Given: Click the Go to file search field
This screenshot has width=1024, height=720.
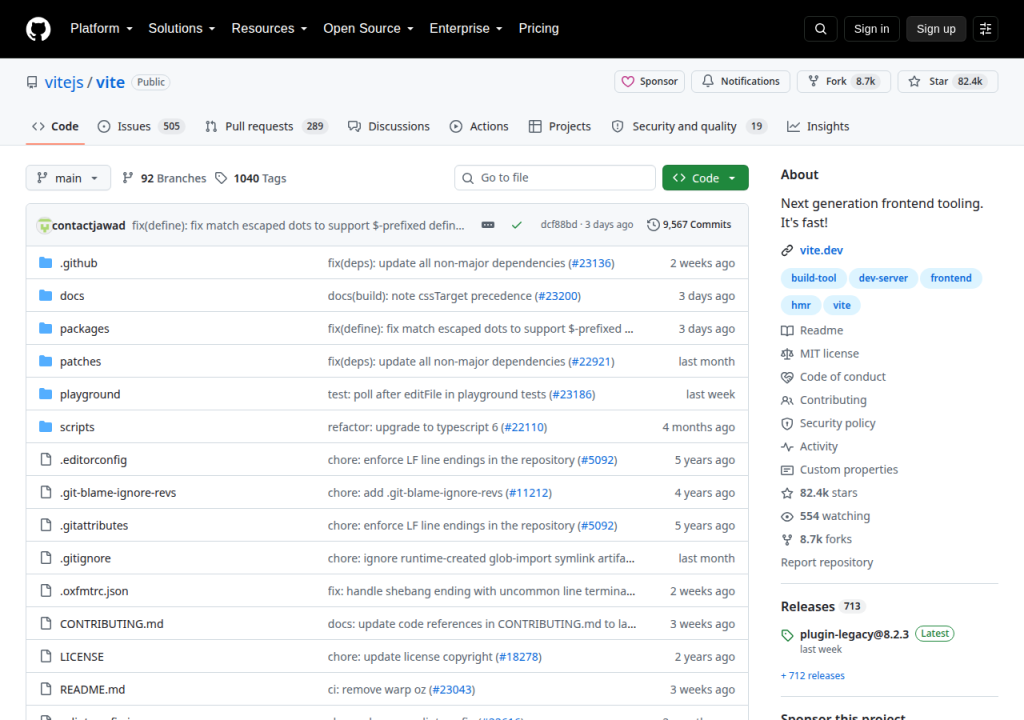Looking at the screenshot, I should [x=554, y=178].
